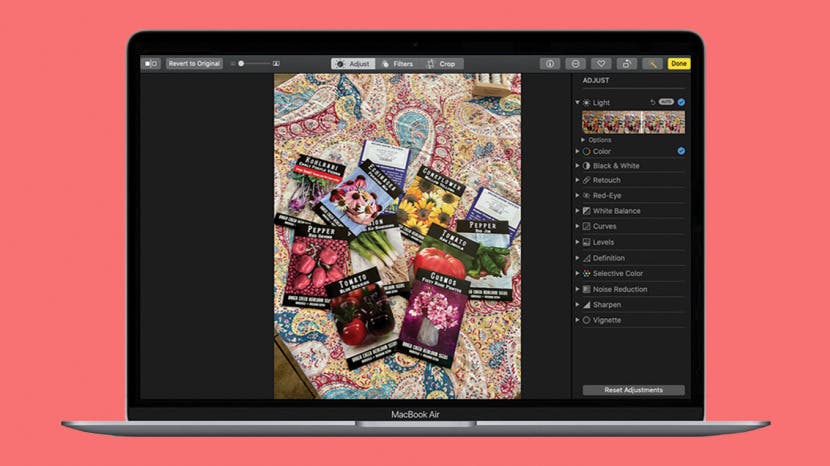Viewport: 830px width, 466px height.
Task: Undo Light adjustment with reset arrow
Action: (x=653, y=102)
